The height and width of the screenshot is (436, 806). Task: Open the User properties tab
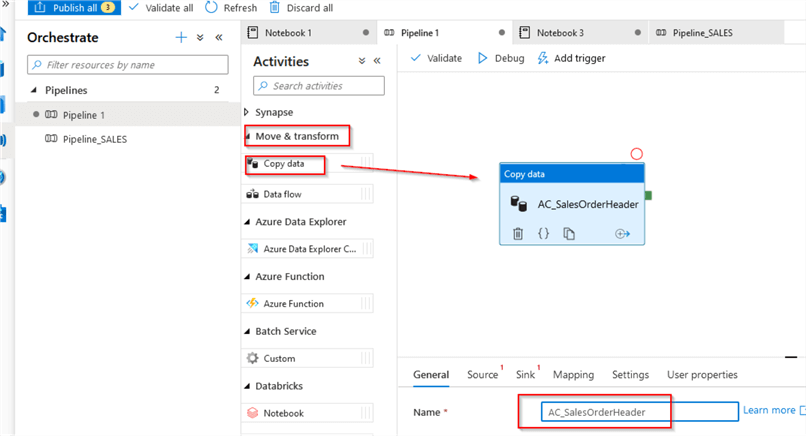click(x=702, y=375)
